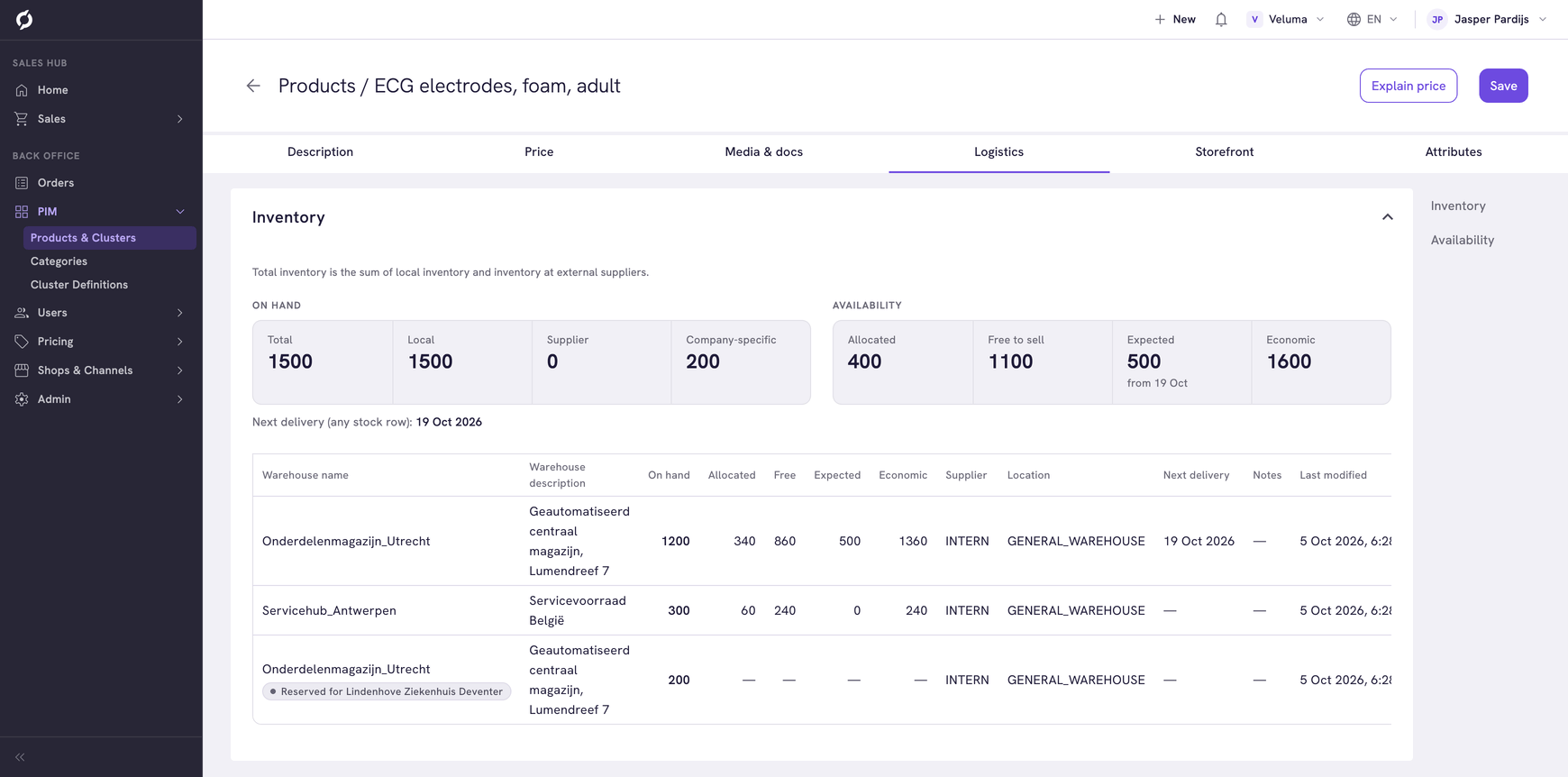Jump to Inventory section anchor
Screen dimensions: 1568x777
click(1458, 206)
